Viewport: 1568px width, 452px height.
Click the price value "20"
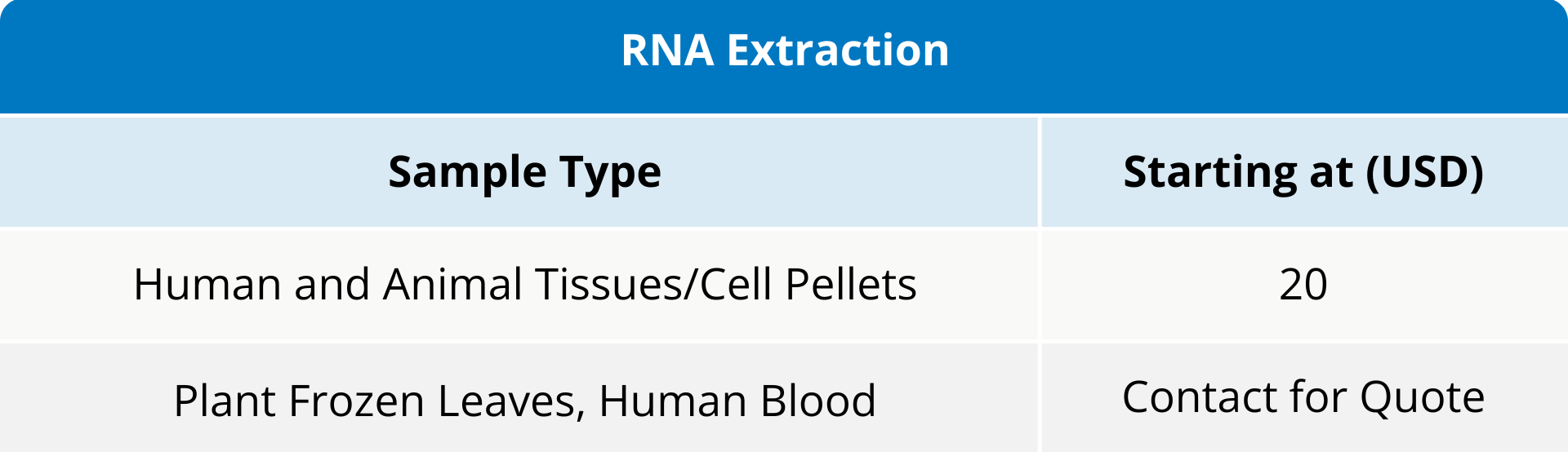point(1303,285)
